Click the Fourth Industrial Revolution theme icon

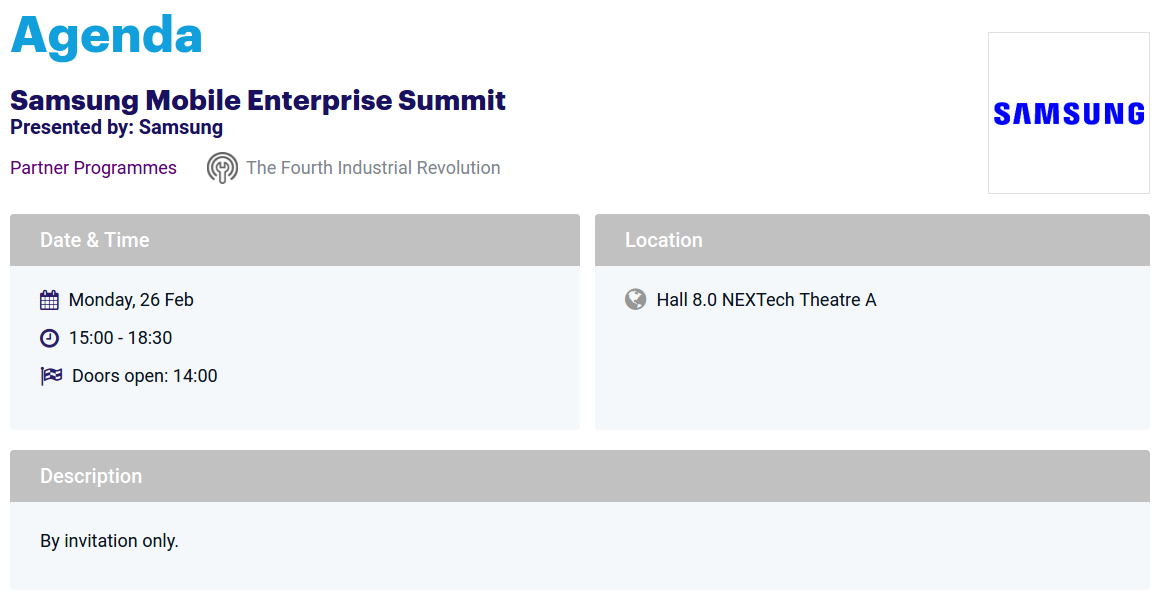pos(222,168)
